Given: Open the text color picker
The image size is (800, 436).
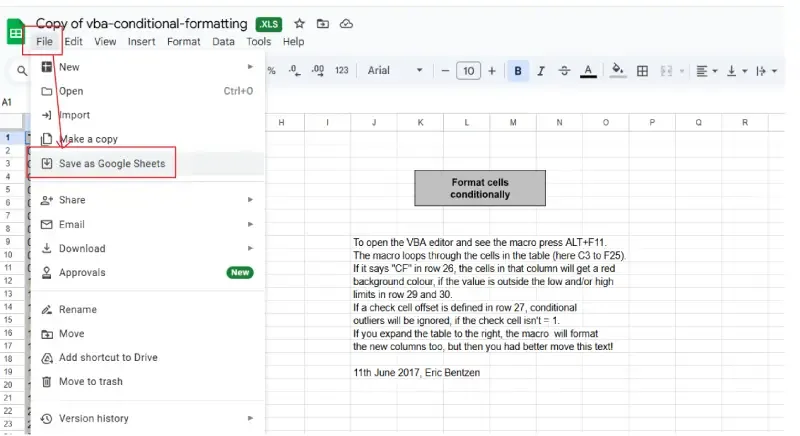Looking at the screenshot, I should (588, 71).
